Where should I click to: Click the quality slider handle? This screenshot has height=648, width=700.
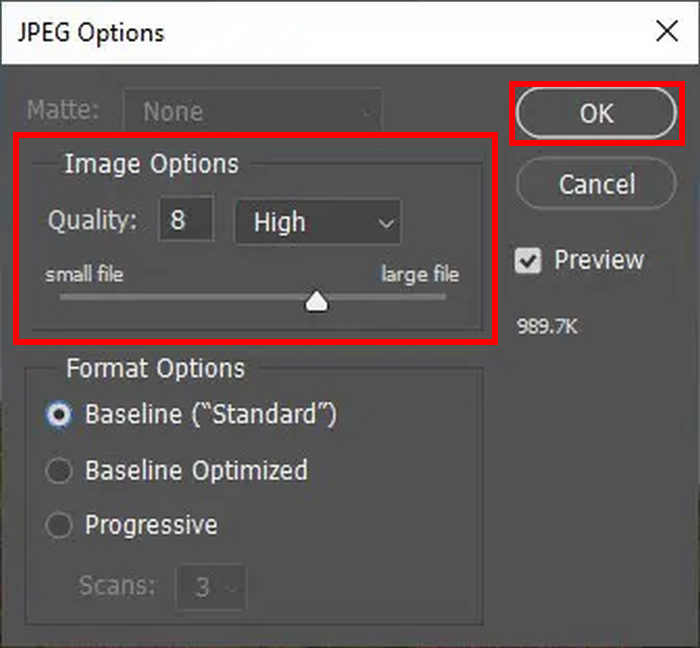point(317,300)
